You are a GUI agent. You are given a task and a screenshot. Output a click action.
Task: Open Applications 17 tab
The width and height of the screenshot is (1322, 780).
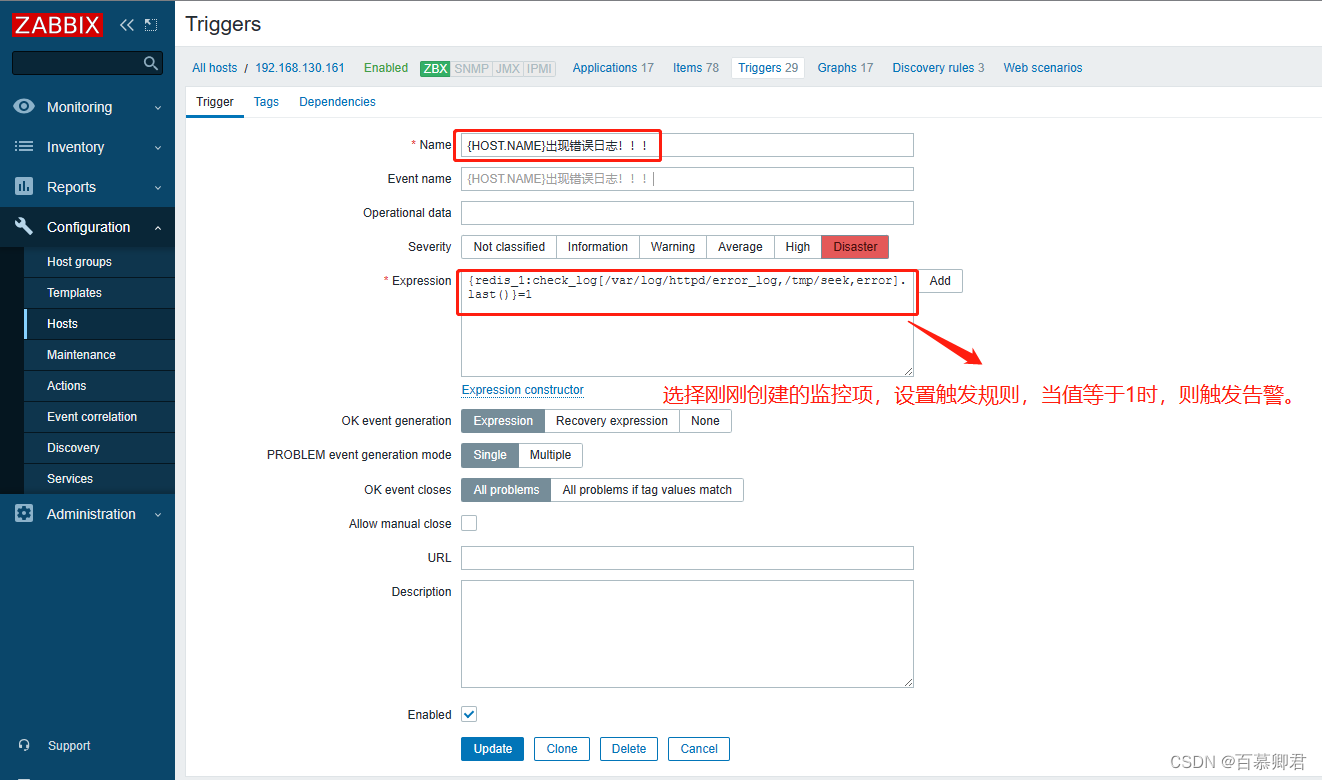tap(613, 68)
